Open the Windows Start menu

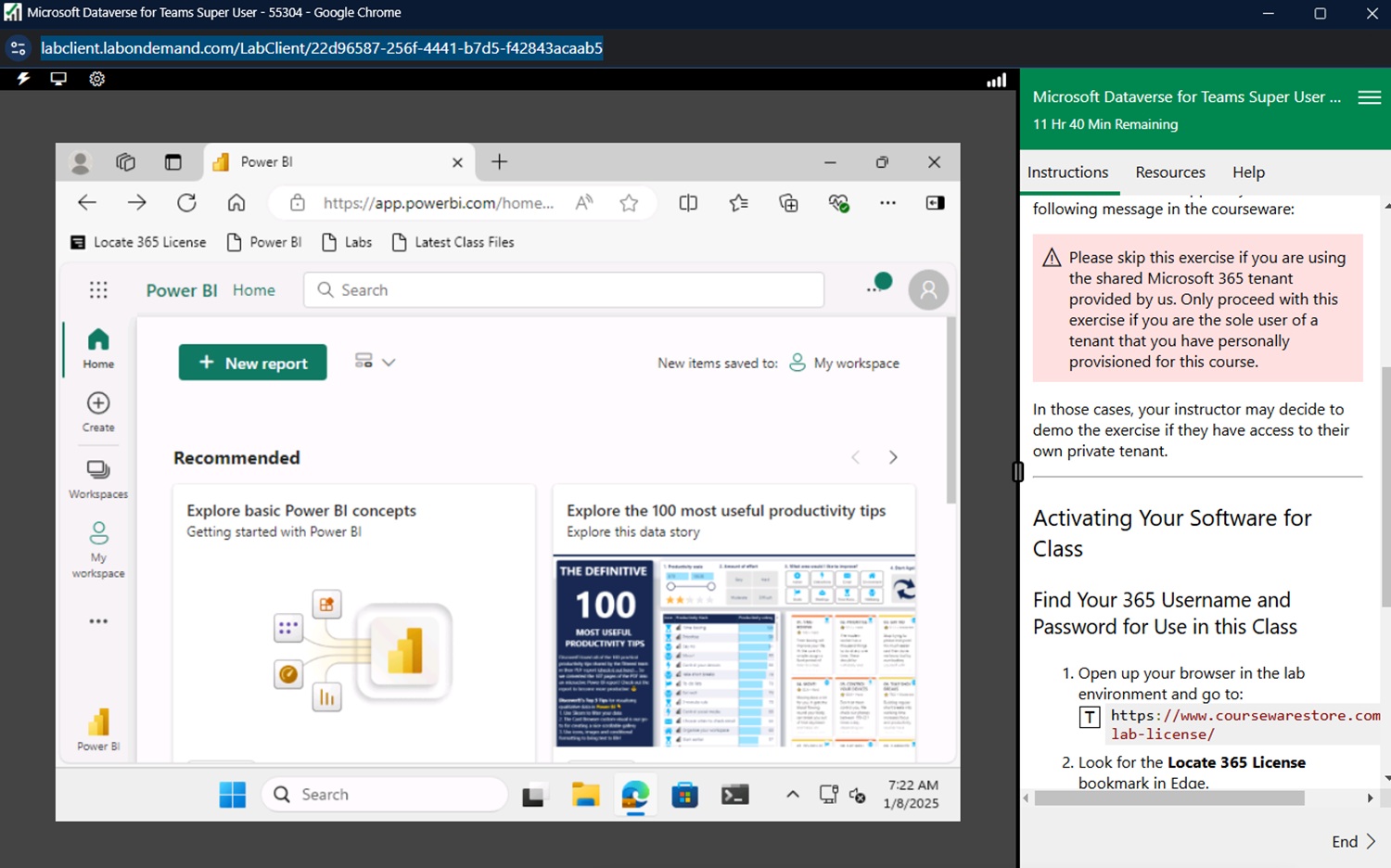(x=233, y=795)
